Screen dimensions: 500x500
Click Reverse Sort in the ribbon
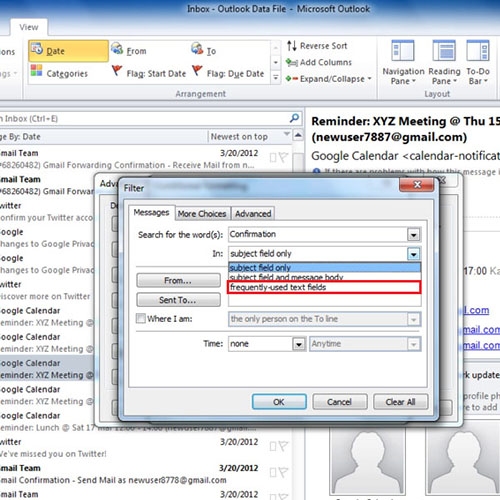coord(317,46)
